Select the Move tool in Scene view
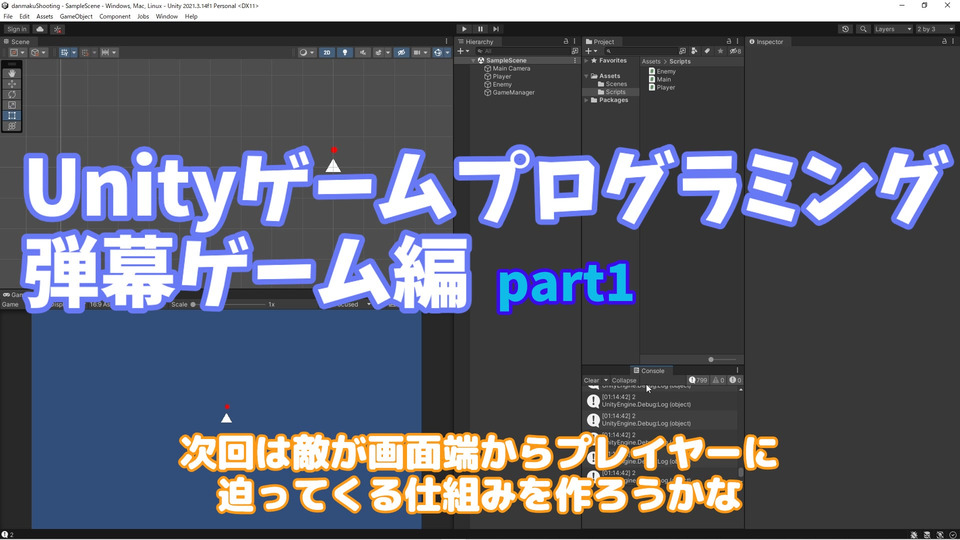Screen dimensions: 960x540 coord(12,84)
